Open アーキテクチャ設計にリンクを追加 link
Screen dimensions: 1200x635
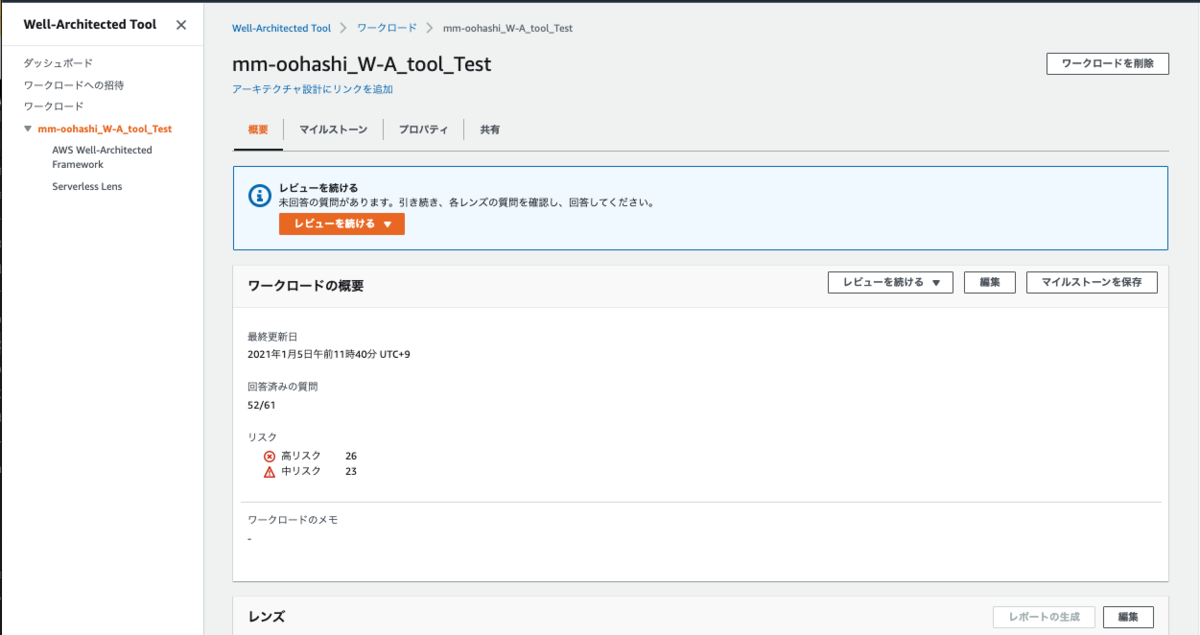(312, 90)
